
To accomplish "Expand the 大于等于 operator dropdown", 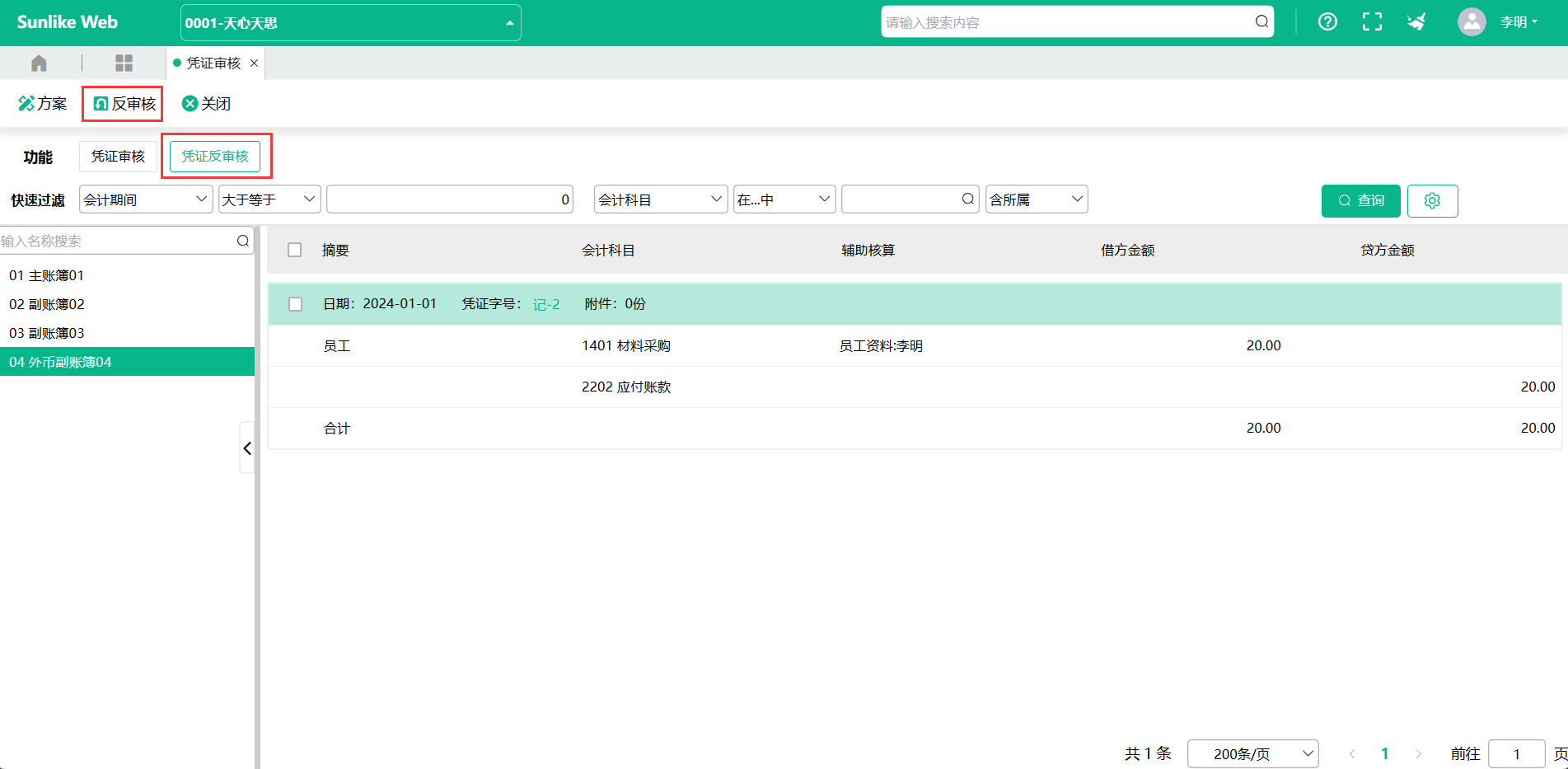I will tap(269, 199).
